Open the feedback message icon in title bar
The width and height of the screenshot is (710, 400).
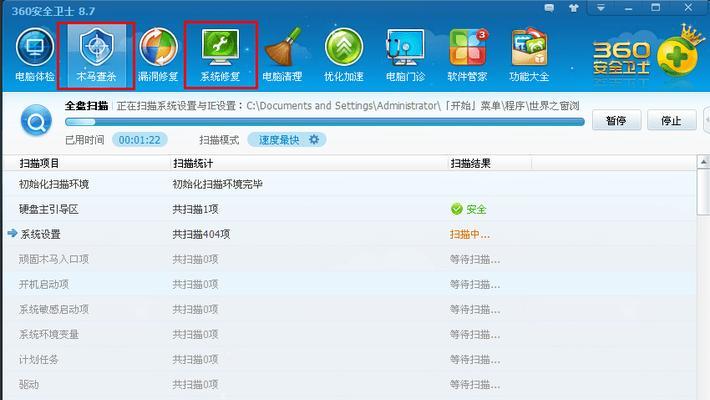pos(549,8)
